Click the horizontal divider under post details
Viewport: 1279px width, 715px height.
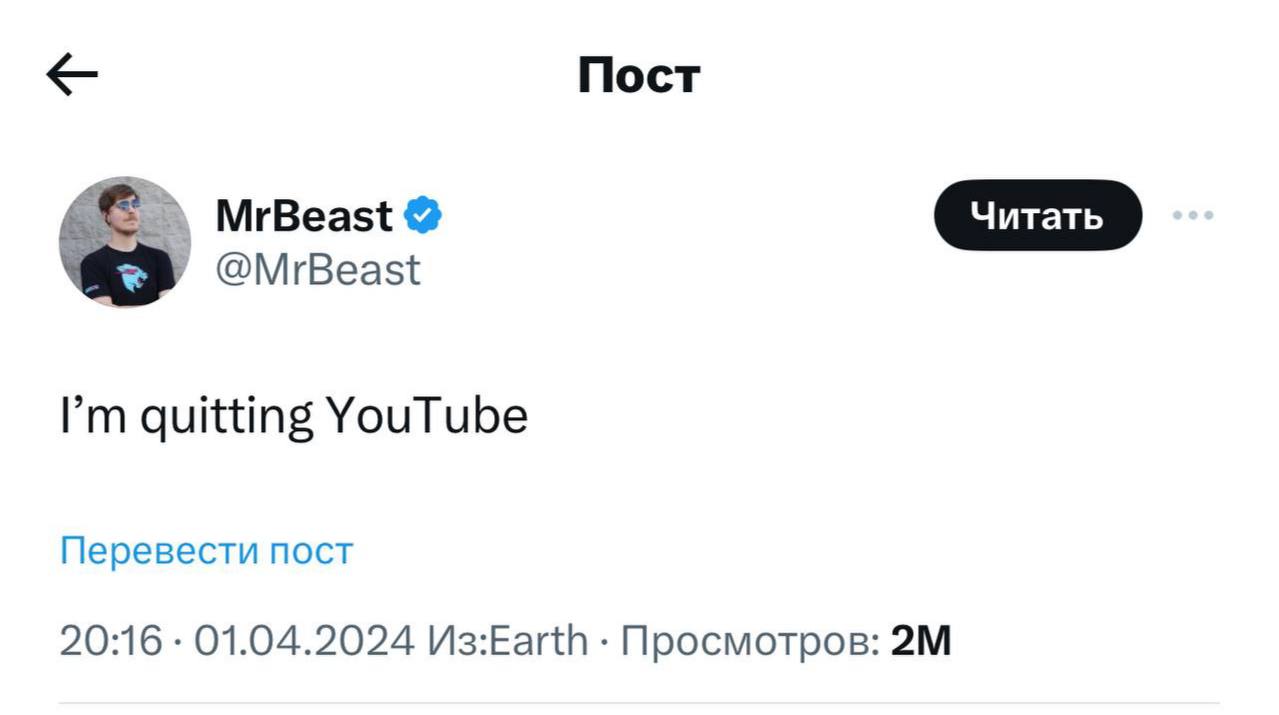tap(639, 702)
